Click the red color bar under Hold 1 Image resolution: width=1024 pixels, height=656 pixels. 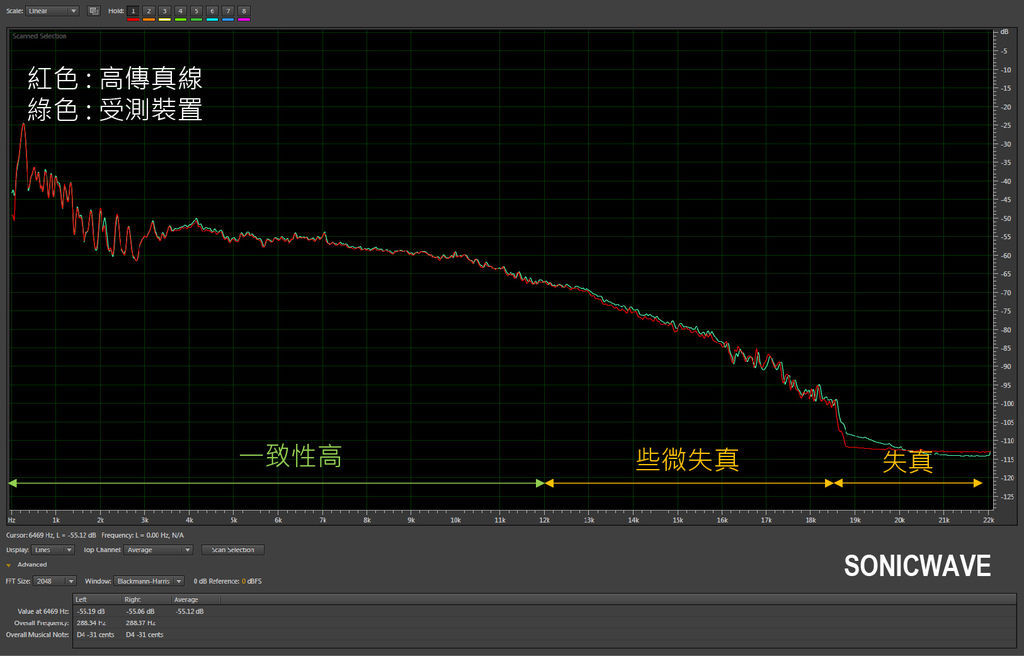click(x=132, y=20)
